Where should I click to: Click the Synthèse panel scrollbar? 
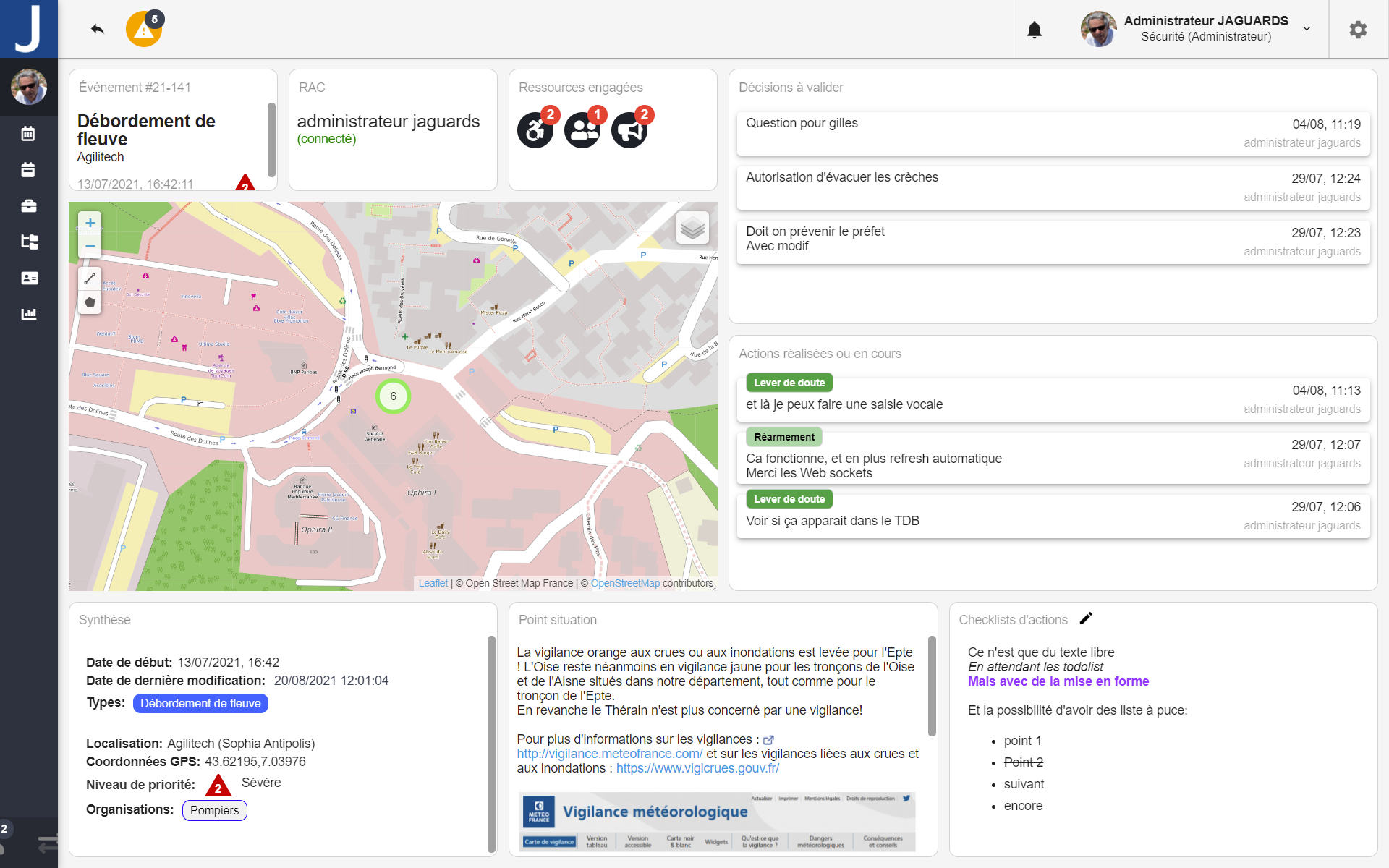click(x=491, y=744)
